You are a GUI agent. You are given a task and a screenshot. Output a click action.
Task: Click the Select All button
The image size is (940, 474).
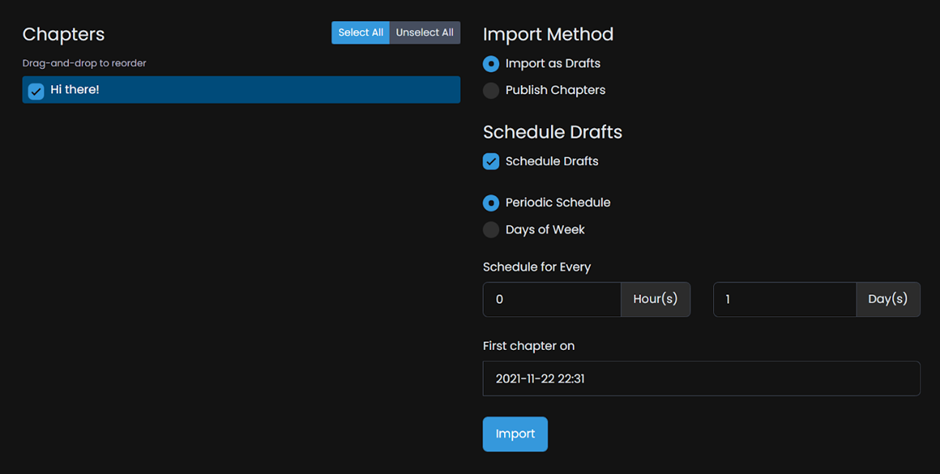360,32
